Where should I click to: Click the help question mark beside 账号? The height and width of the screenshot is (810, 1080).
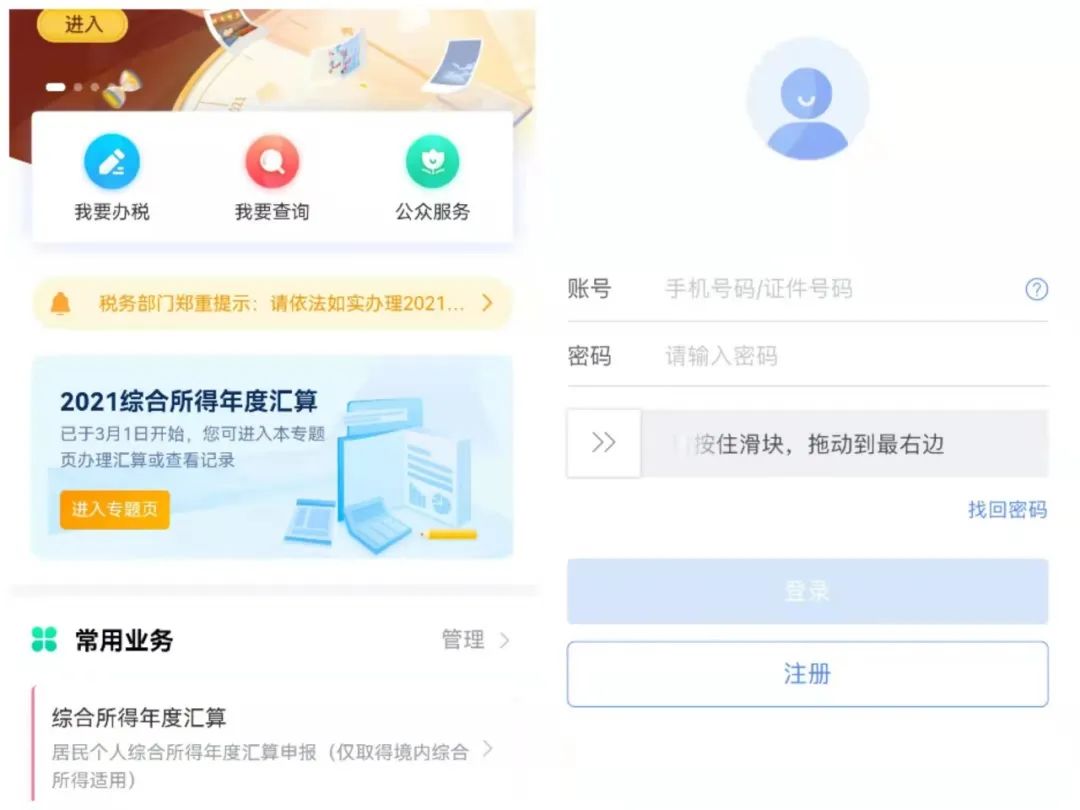(1036, 289)
